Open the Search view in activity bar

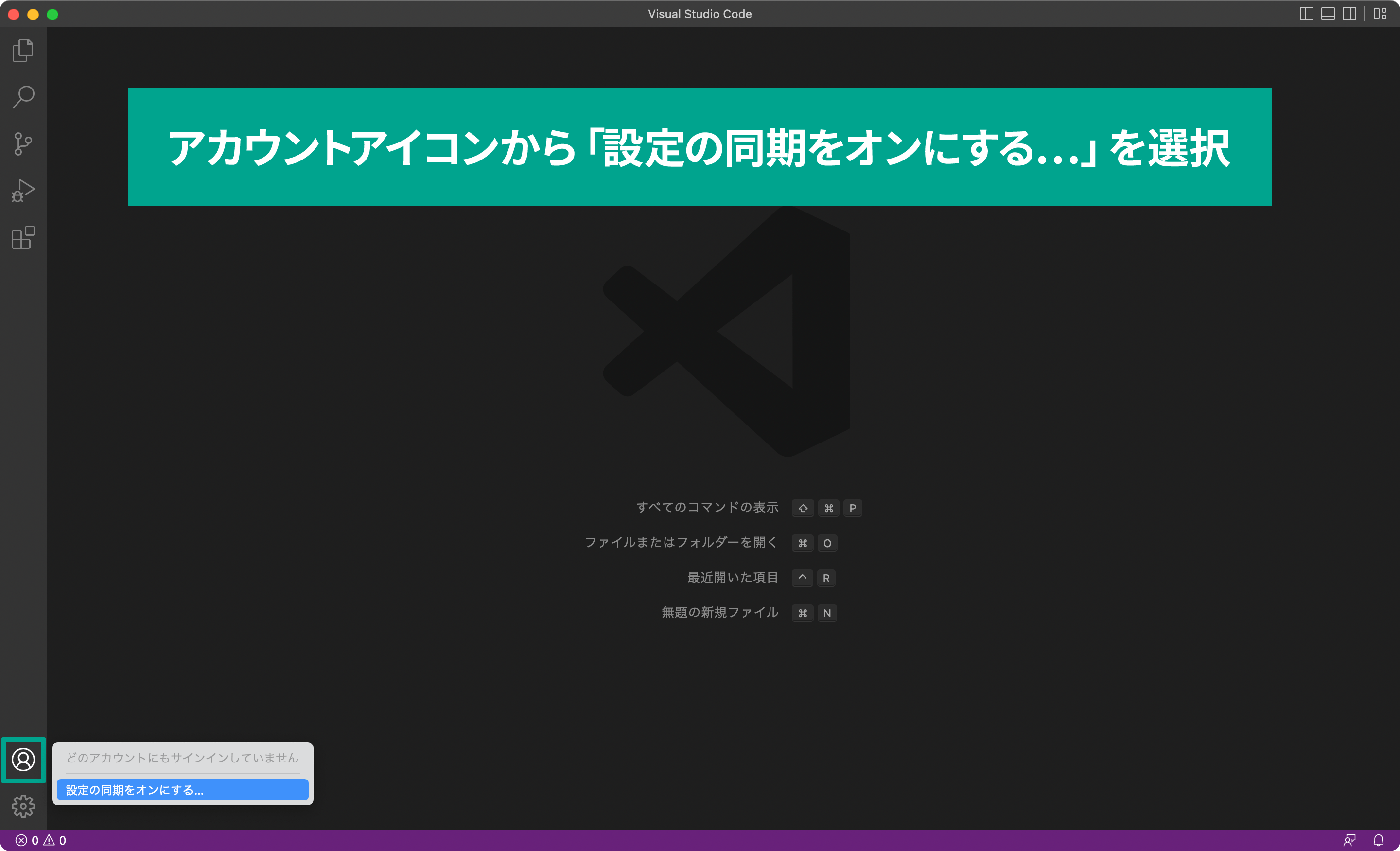[23, 97]
